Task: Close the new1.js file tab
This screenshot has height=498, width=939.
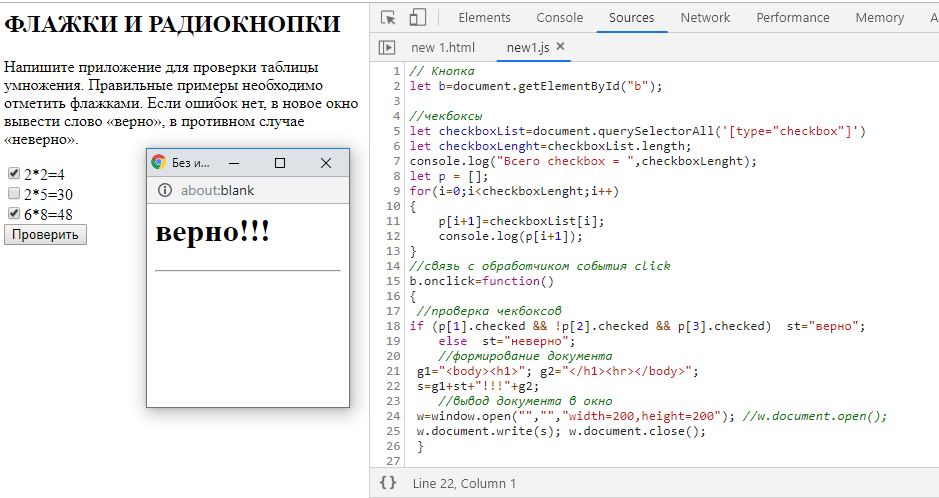Action: coord(560,47)
